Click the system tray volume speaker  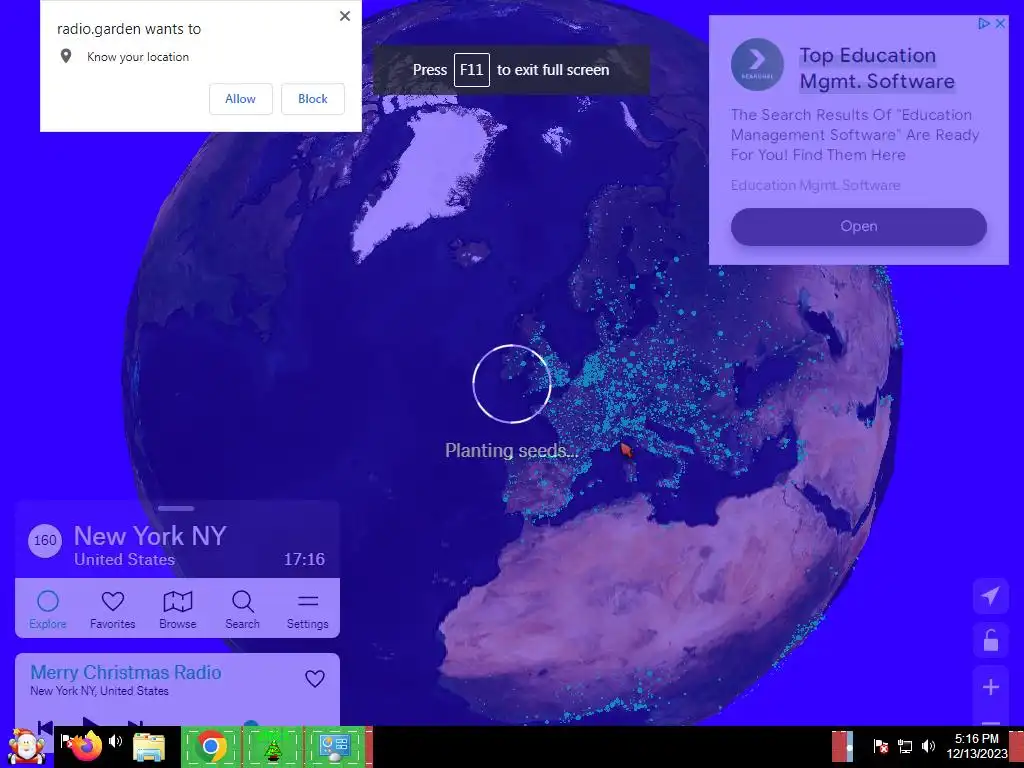pyautogui.click(x=928, y=746)
